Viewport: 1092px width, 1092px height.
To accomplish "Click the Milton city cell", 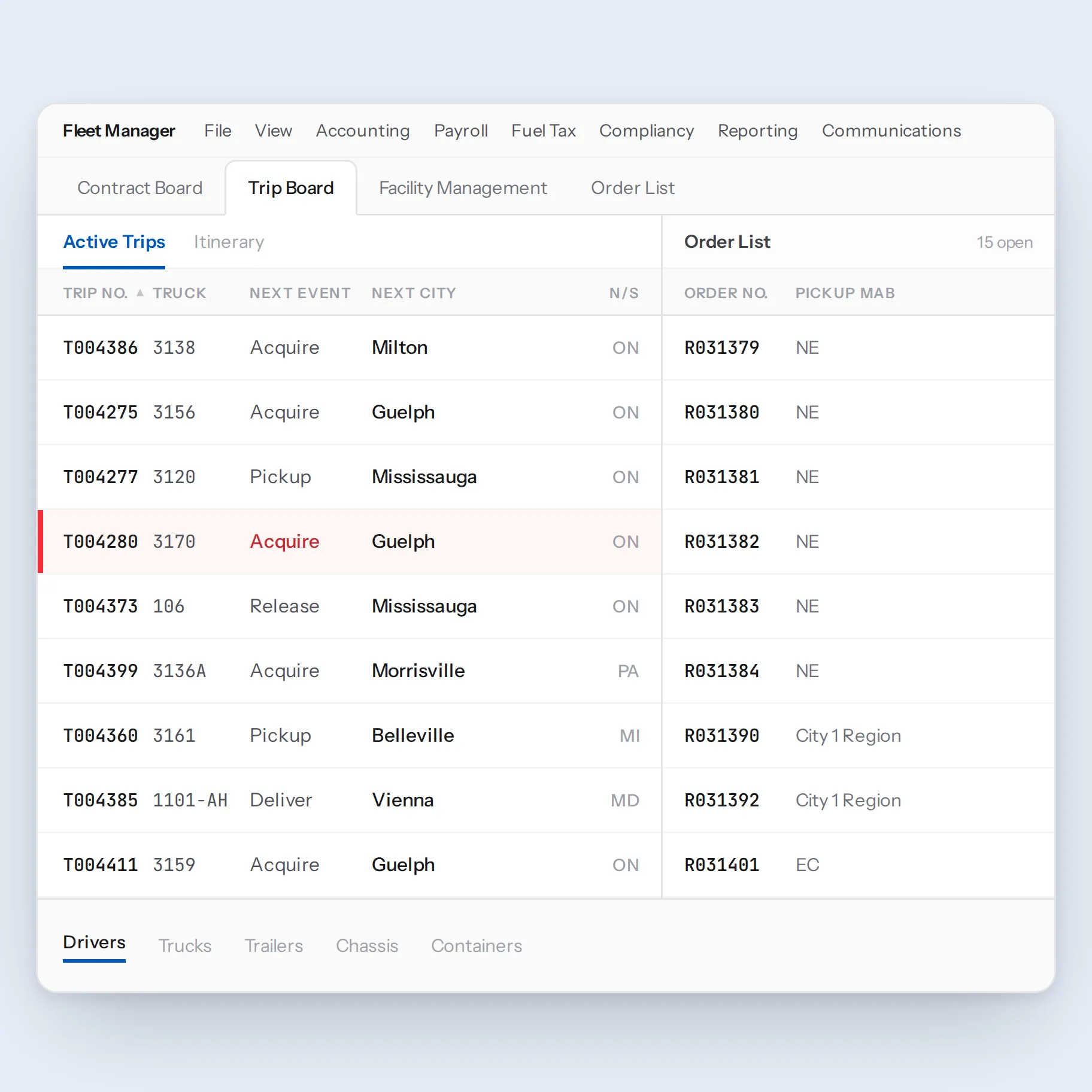I will (400, 348).
